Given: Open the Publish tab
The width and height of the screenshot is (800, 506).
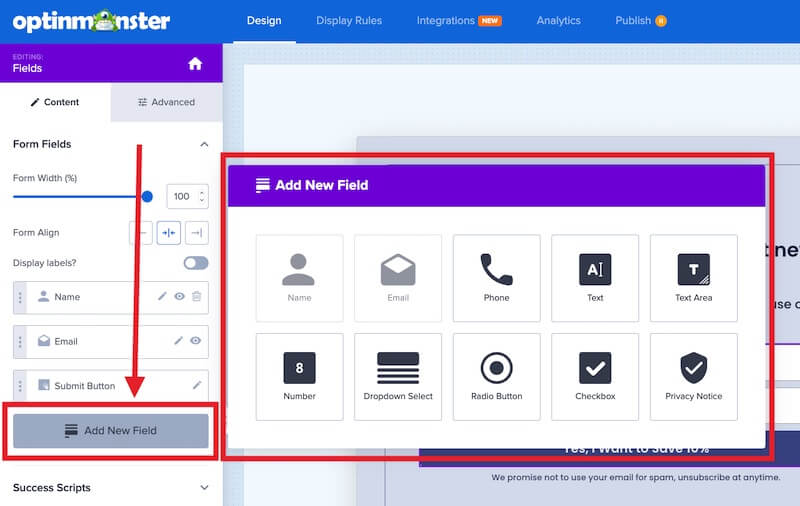Looking at the screenshot, I should [641, 21].
